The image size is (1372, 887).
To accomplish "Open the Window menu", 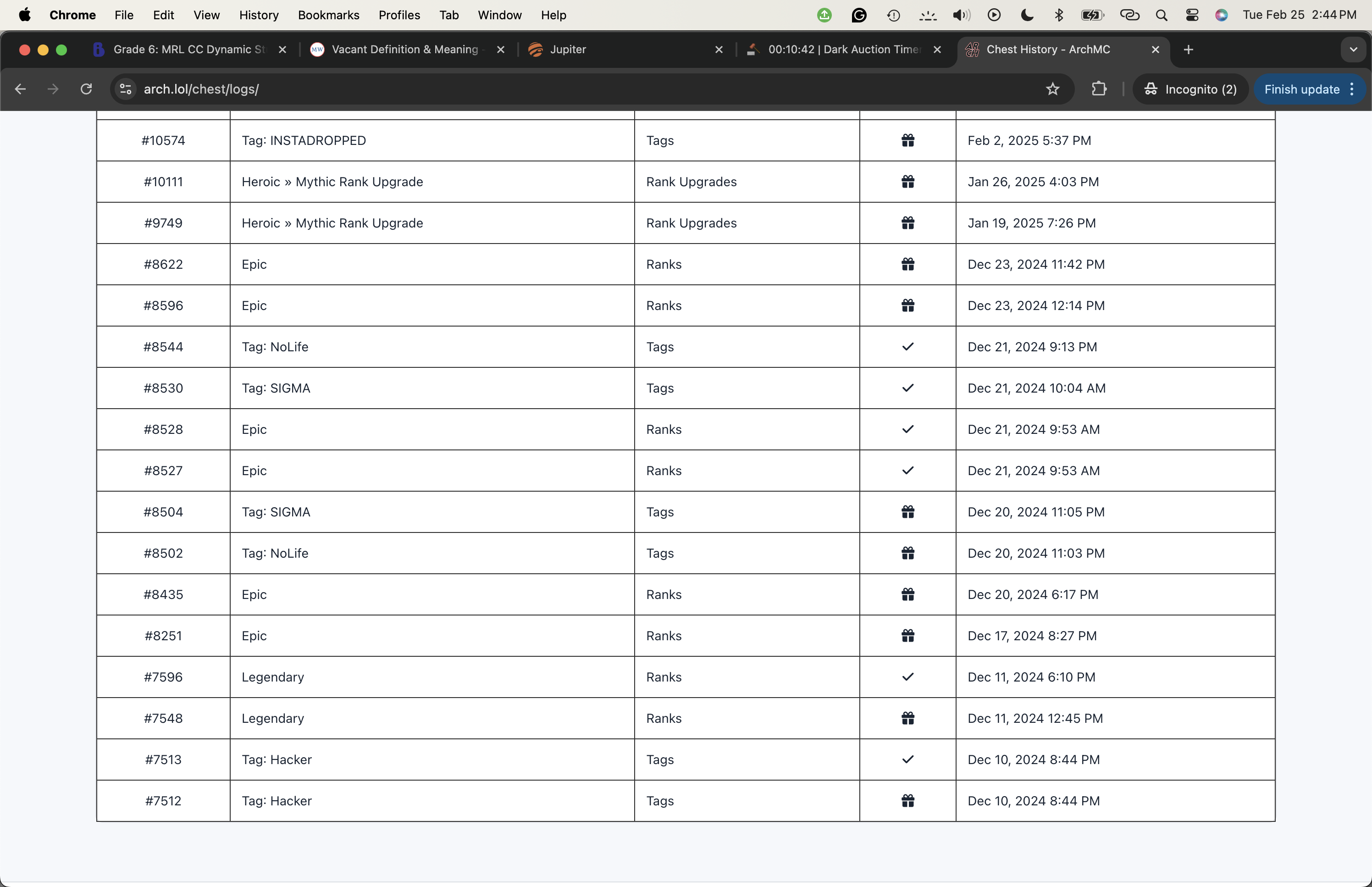I will point(500,15).
